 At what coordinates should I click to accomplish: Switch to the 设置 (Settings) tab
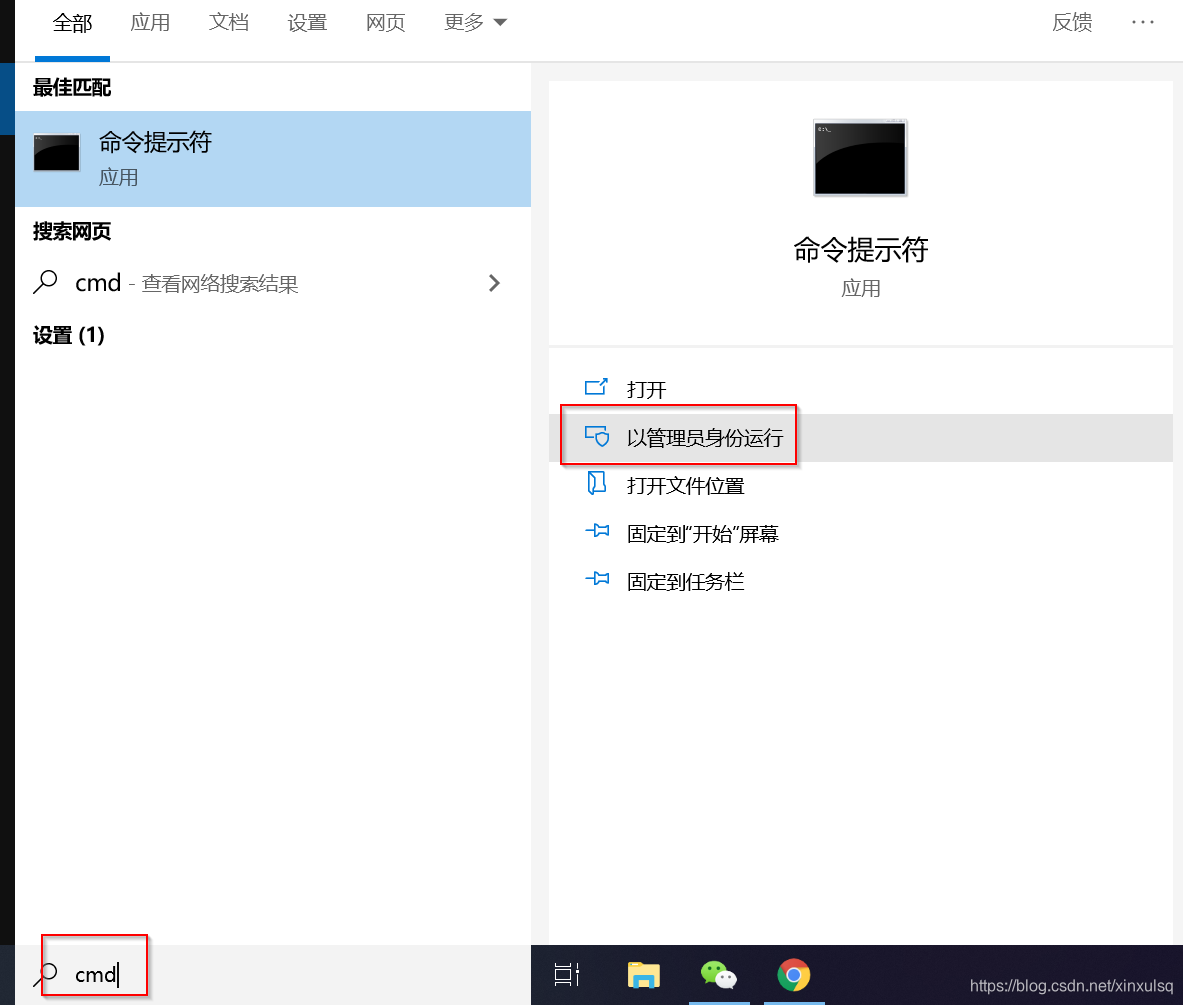307,22
